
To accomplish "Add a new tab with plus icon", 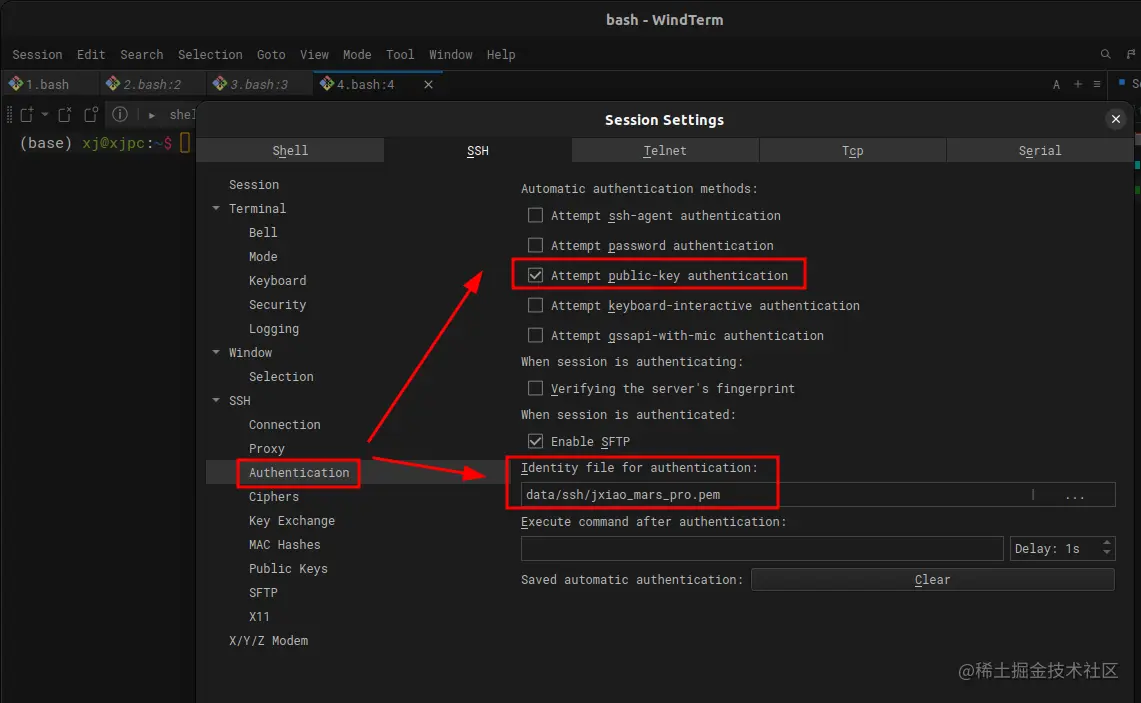I will (1078, 84).
